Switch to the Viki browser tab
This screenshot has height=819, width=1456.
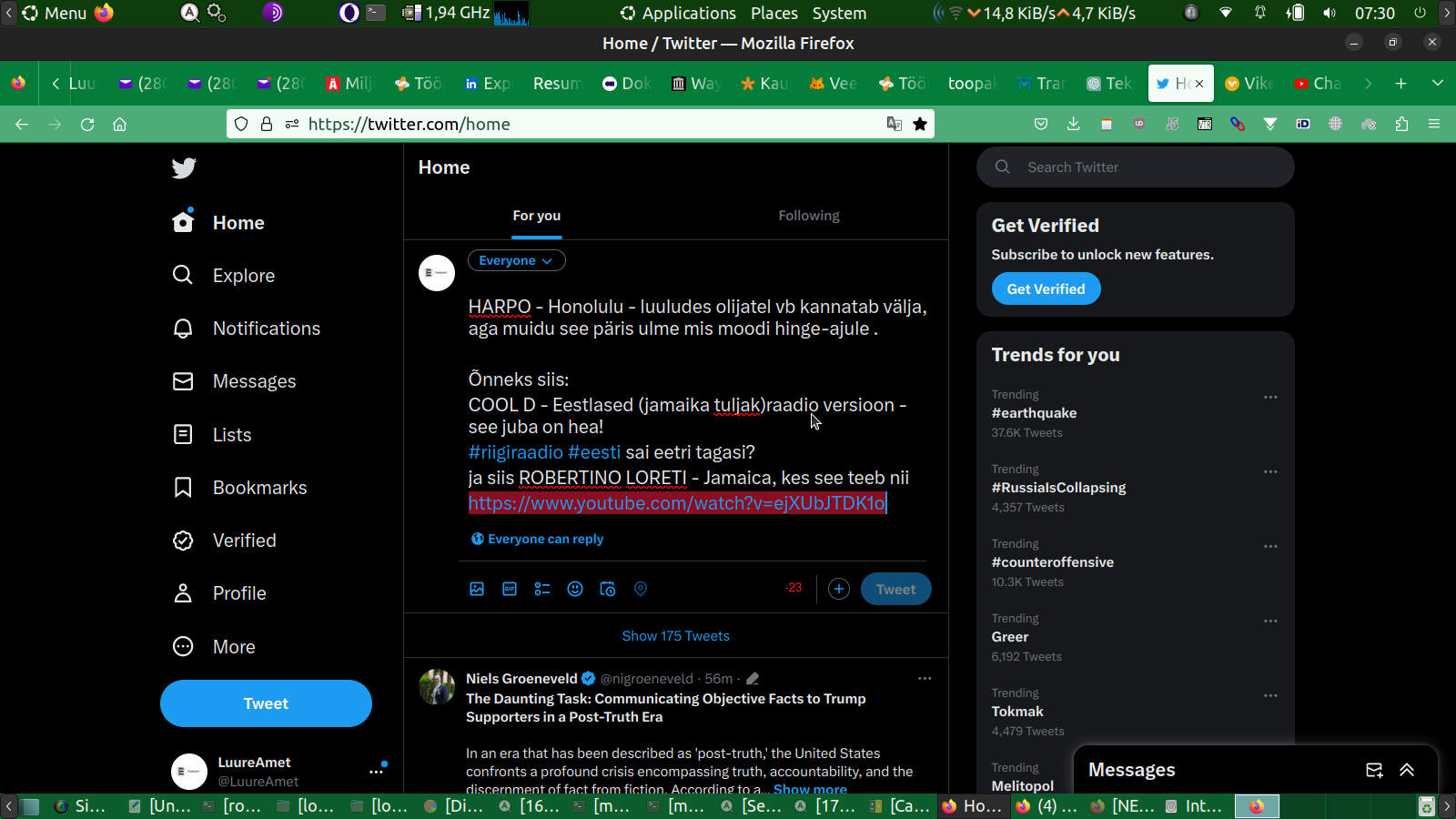coord(1249,83)
